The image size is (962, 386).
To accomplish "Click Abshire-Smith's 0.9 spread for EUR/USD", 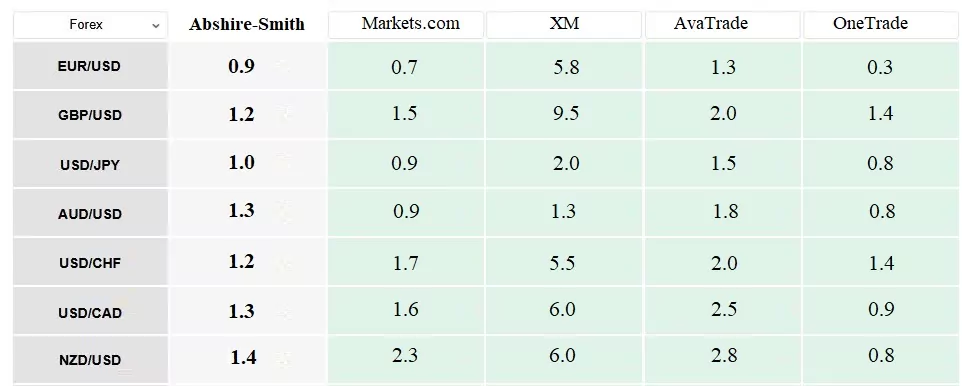I will 241,66.
